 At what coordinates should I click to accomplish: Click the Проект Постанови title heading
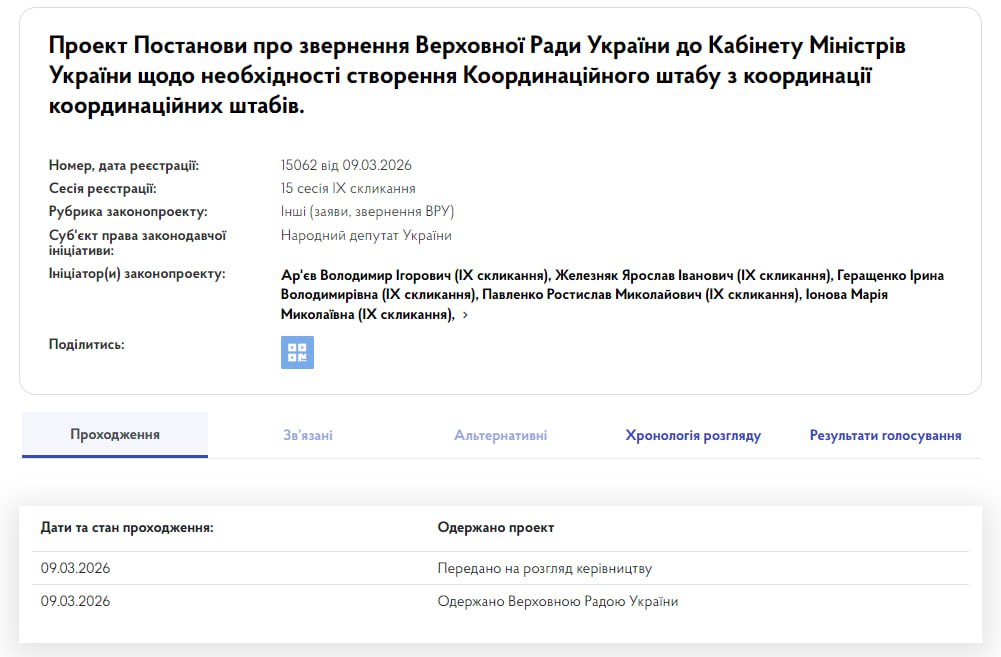point(477,75)
